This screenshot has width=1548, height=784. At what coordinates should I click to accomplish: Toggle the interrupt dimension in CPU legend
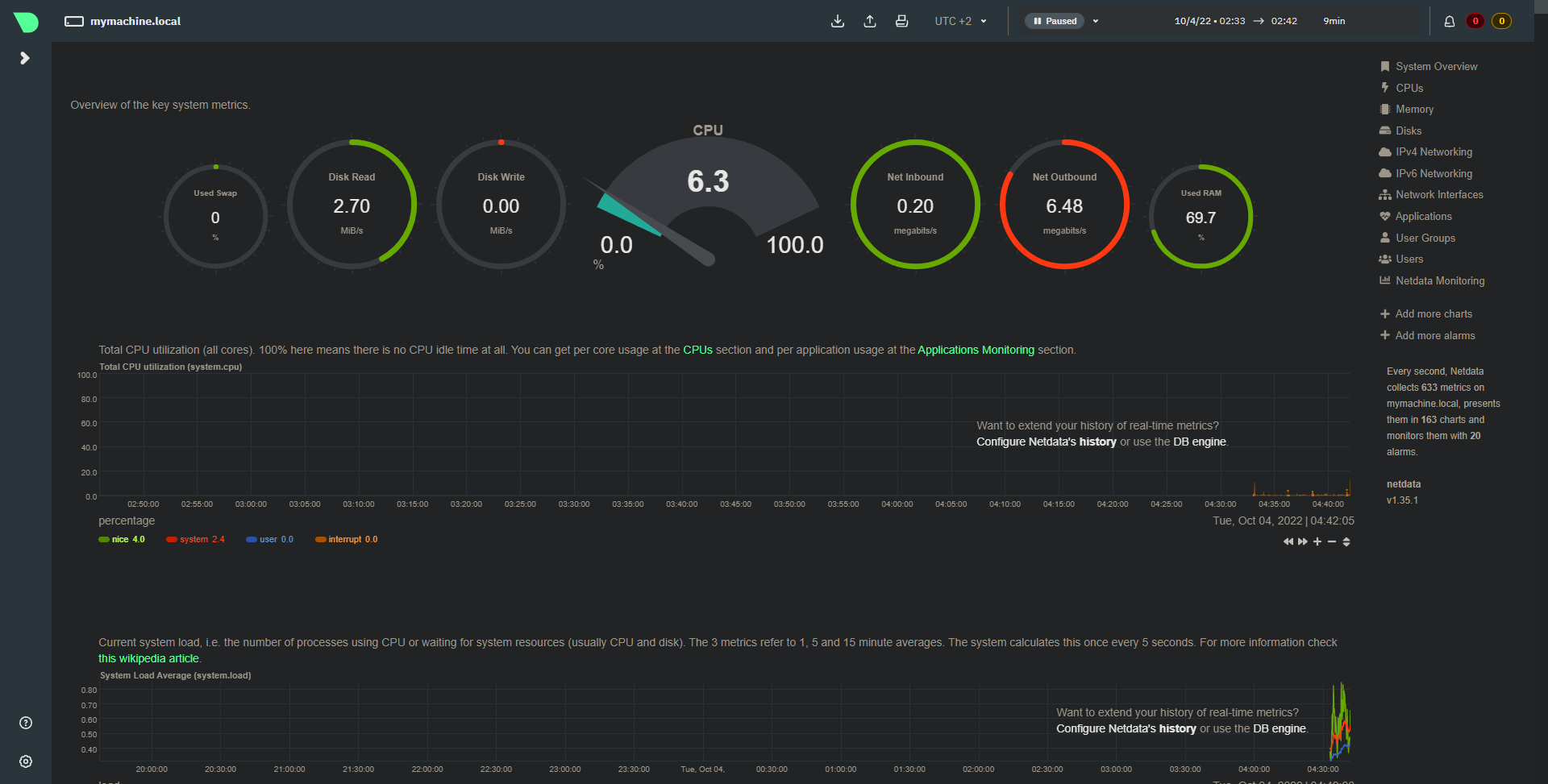click(x=344, y=540)
